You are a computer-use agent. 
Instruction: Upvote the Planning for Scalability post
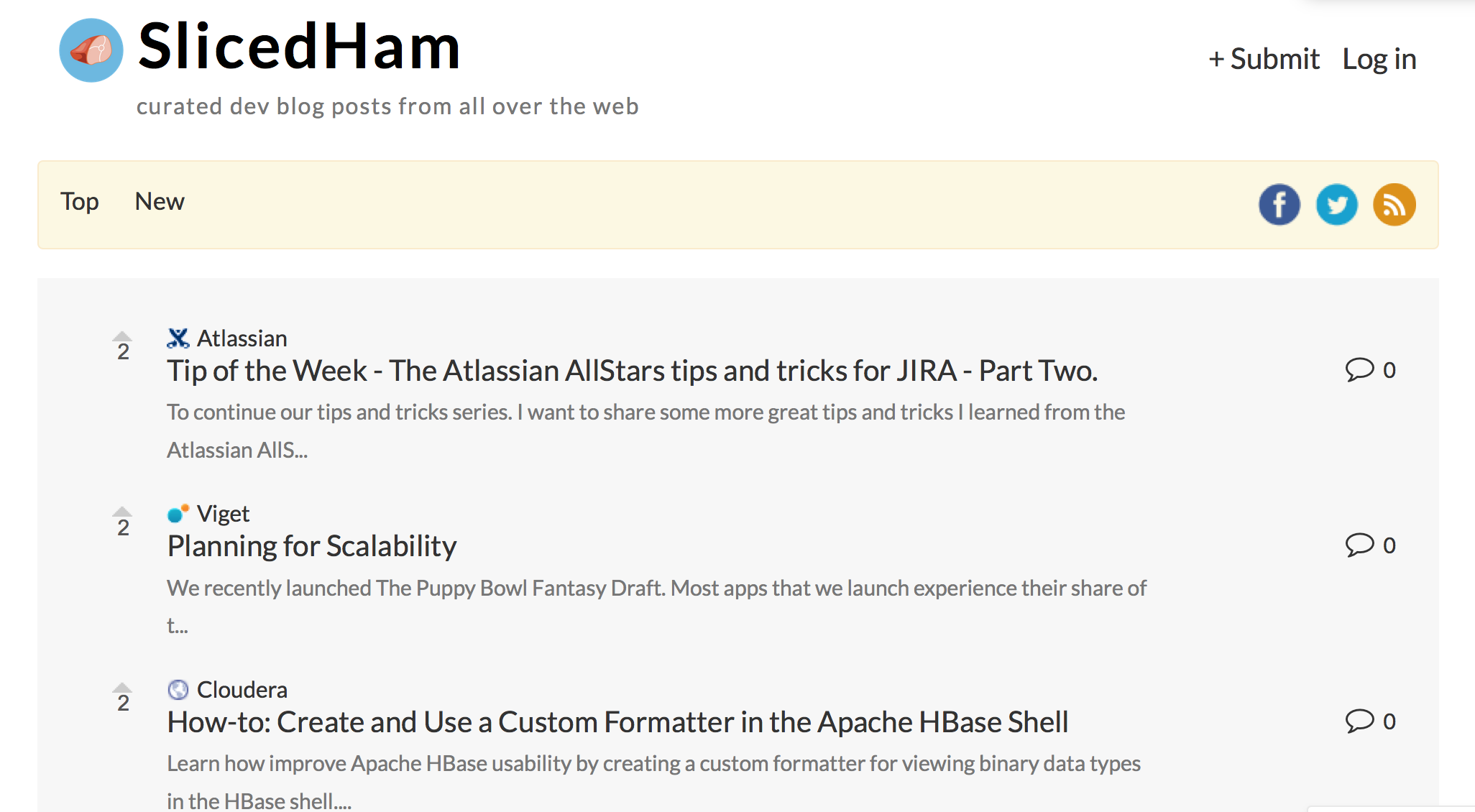tap(122, 512)
